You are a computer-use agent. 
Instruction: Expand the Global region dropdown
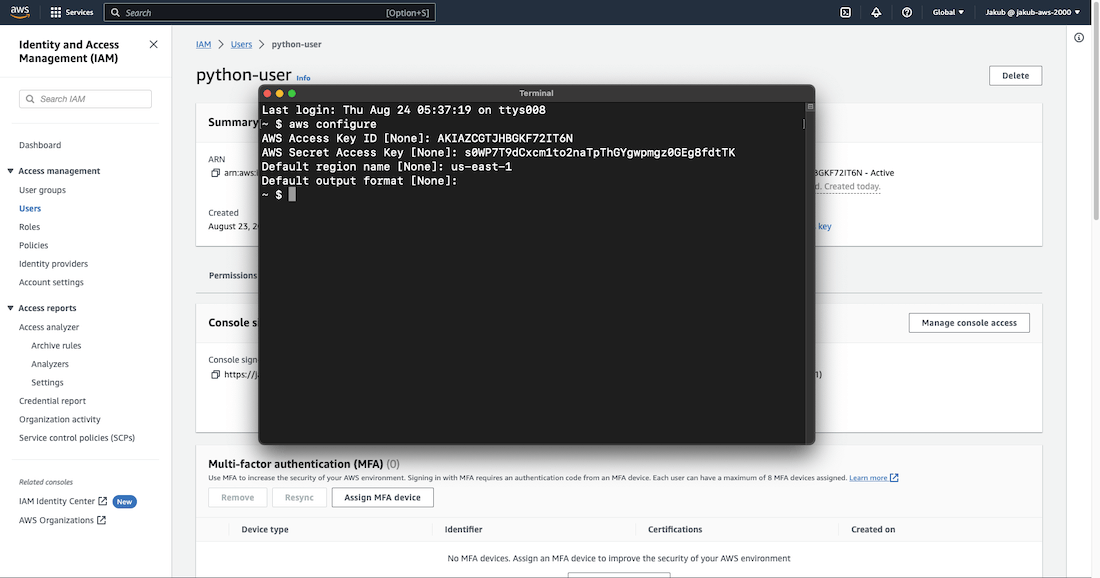pos(948,13)
